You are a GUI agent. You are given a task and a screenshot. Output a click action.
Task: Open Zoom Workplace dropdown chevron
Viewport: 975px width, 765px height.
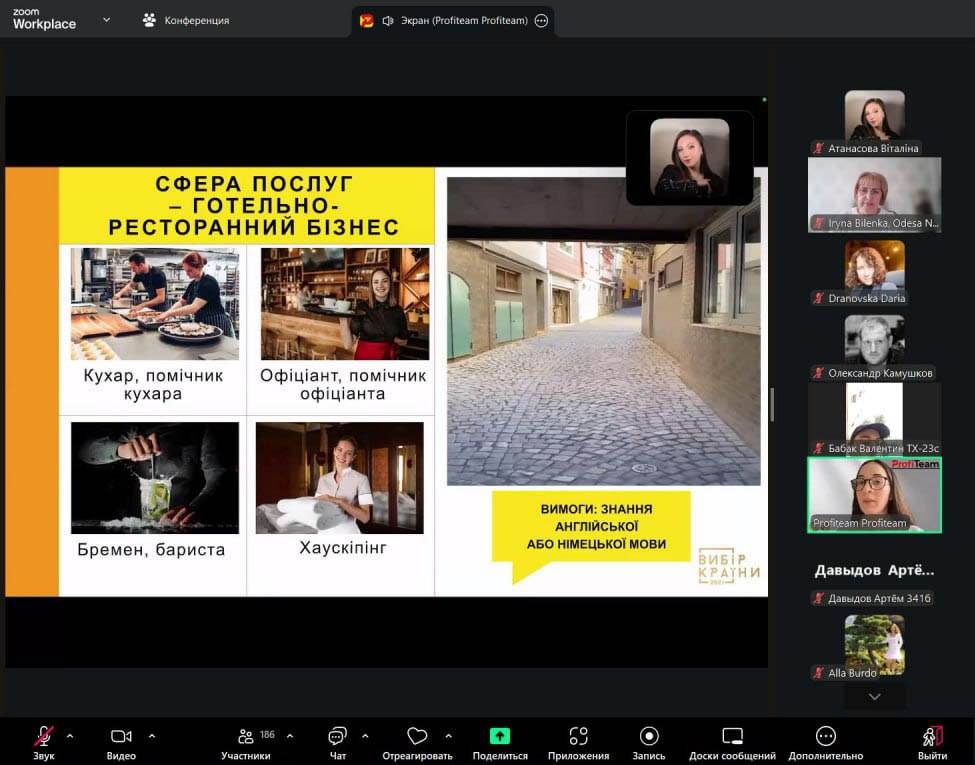107,19
